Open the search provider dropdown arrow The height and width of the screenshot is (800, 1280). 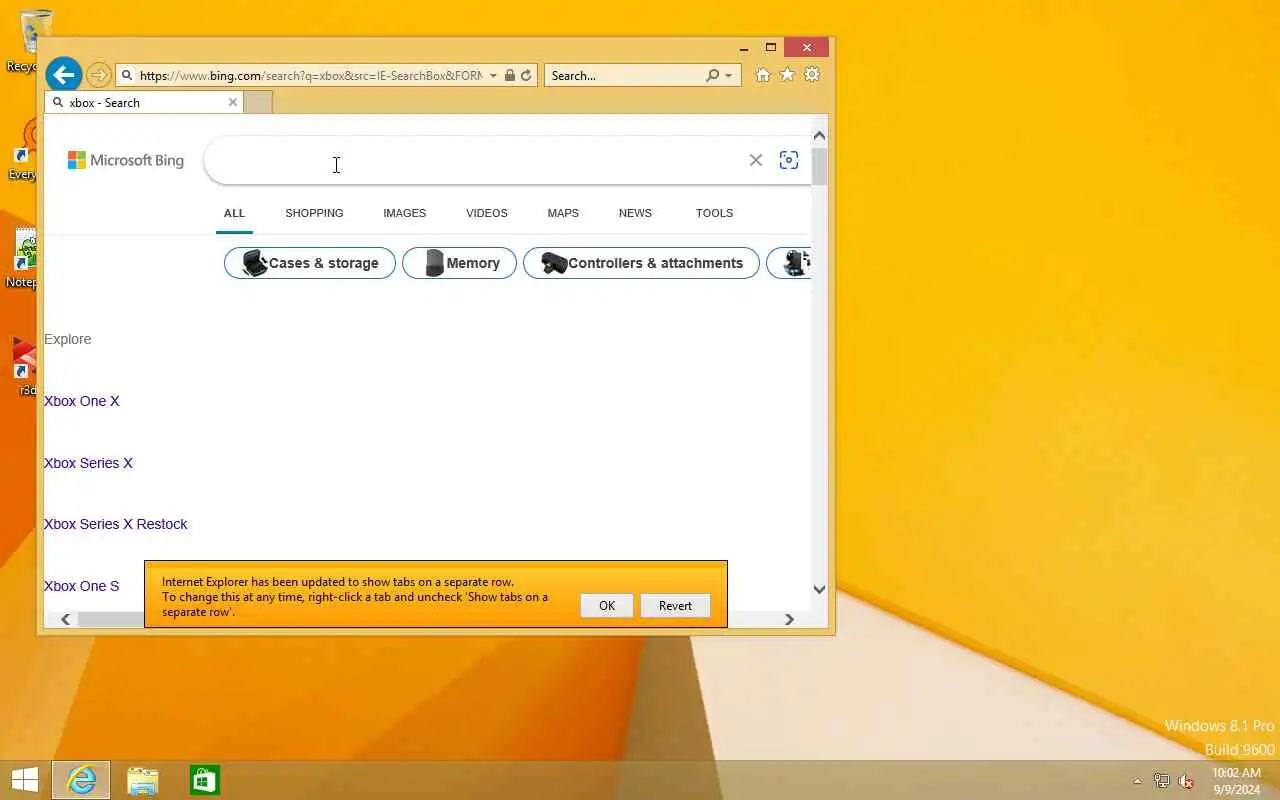[728, 76]
